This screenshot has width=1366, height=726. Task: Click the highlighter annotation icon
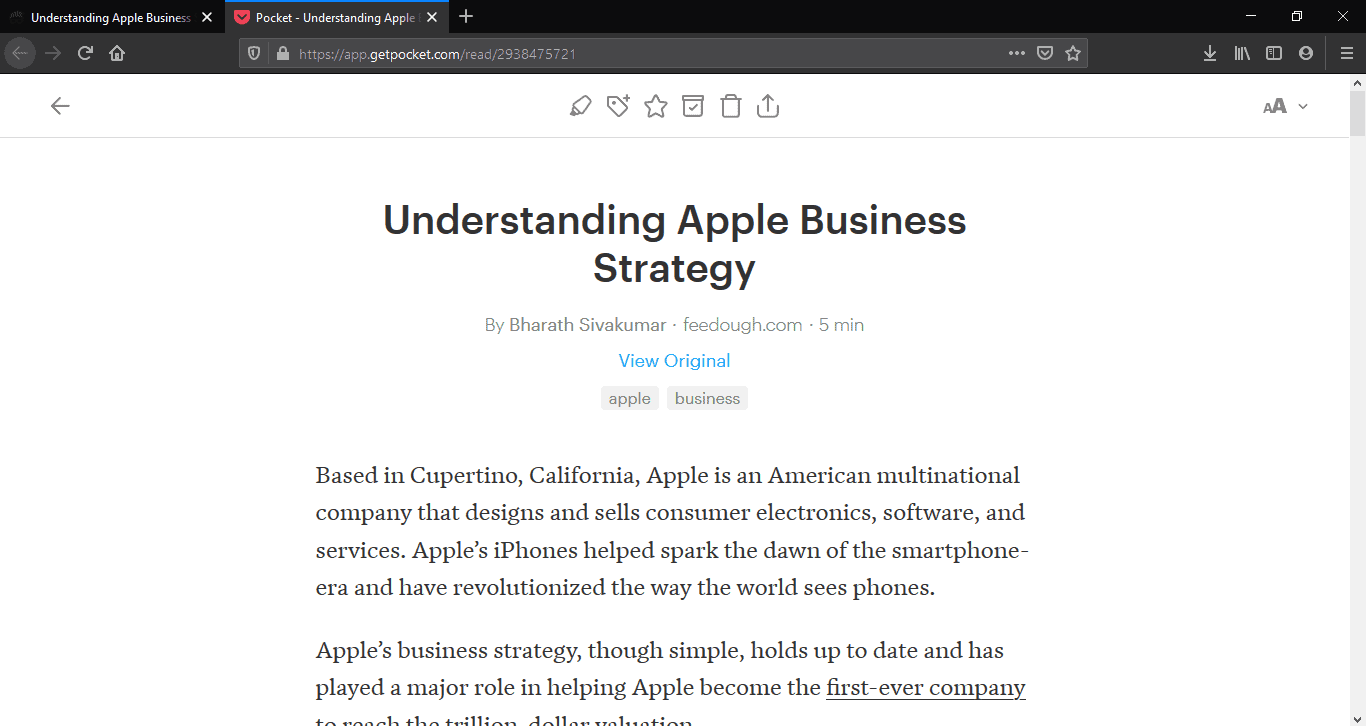[x=580, y=106]
